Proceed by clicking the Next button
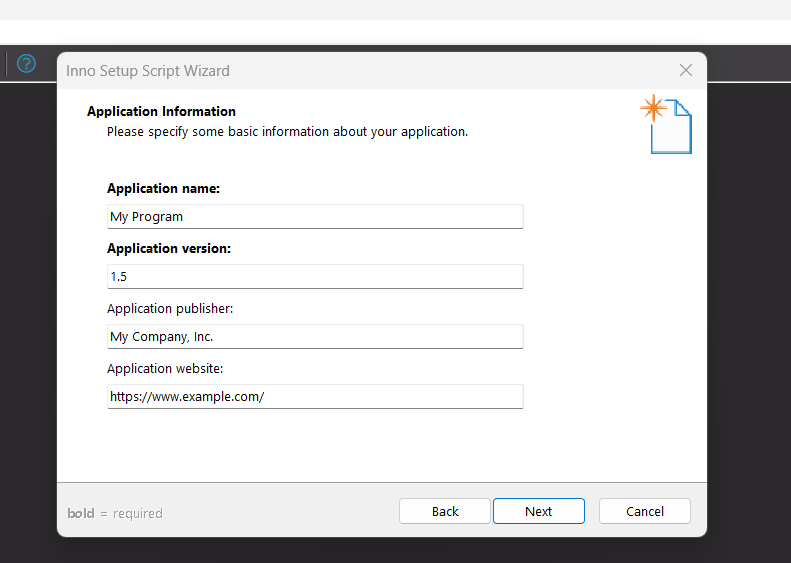 tap(538, 511)
